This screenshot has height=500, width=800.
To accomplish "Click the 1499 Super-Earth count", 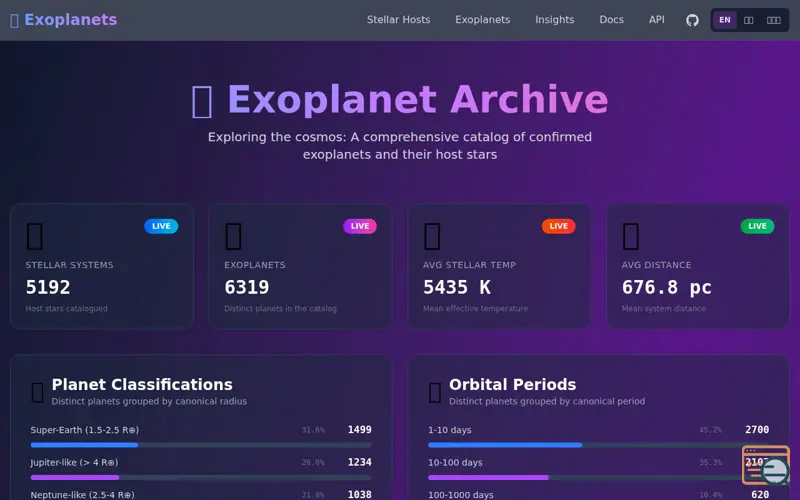I will coord(360,430).
